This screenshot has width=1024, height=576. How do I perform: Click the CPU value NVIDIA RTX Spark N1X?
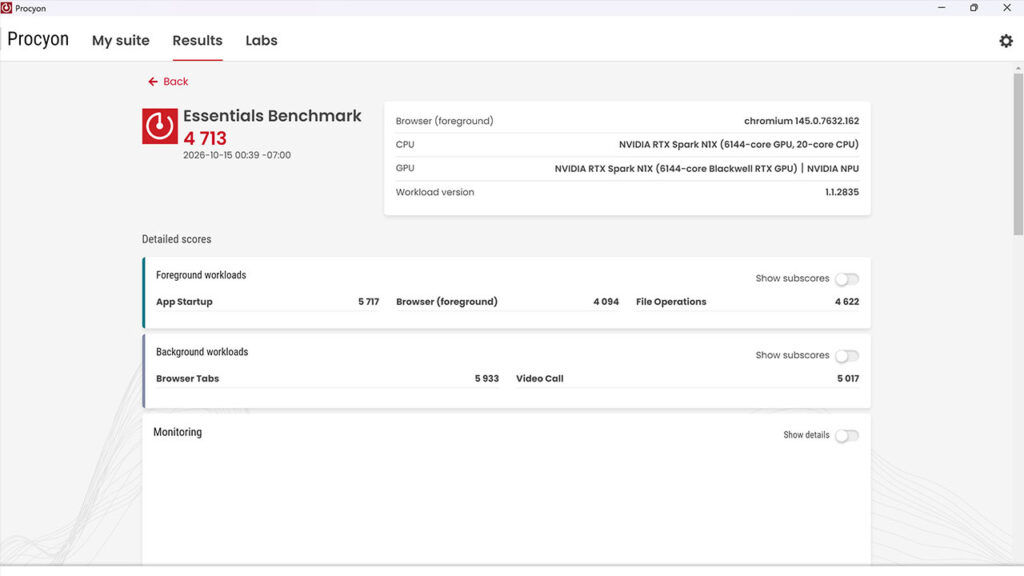coord(739,144)
